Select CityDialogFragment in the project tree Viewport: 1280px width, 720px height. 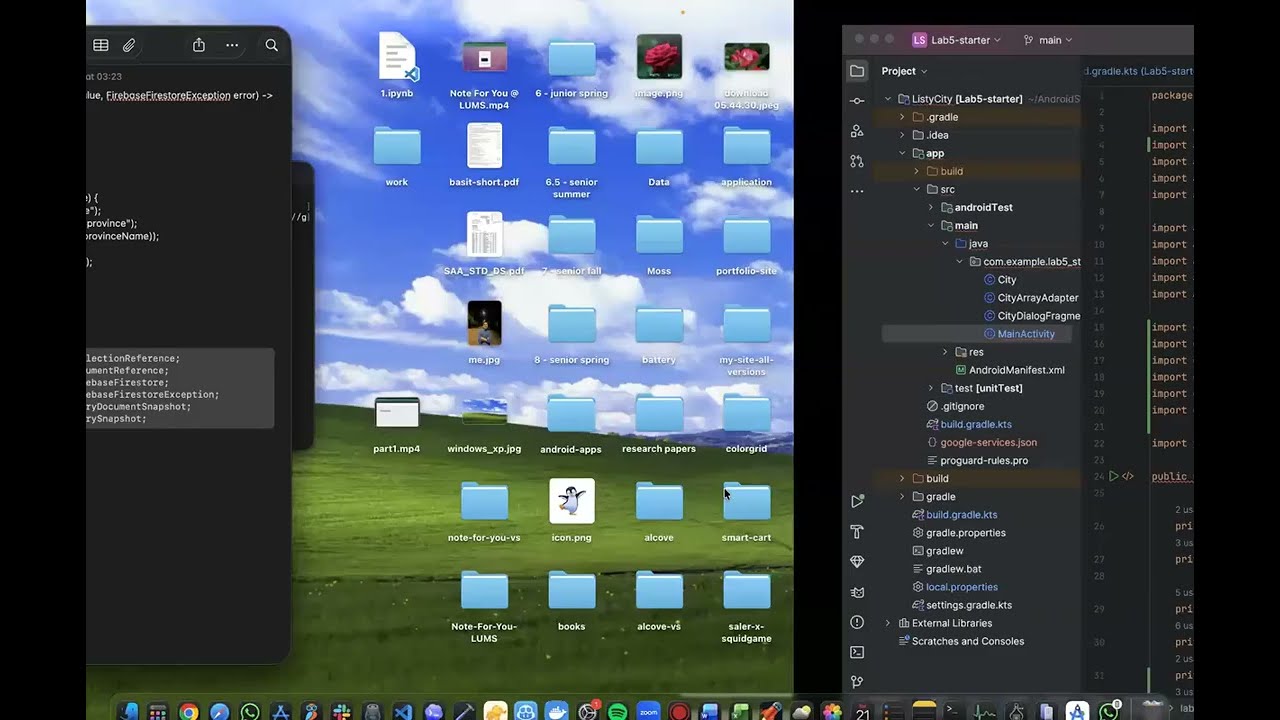coord(1032,316)
